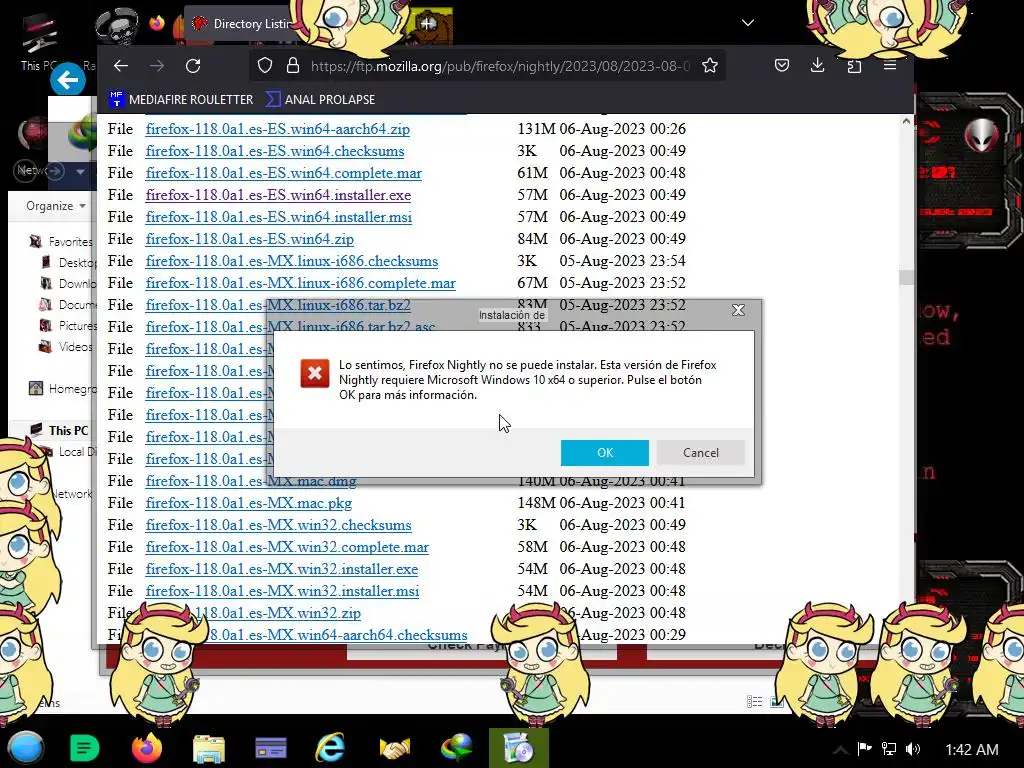Show site security padlock info
Image resolution: width=1024 pixels, height=768 pixels.
[x=293, y=66]
